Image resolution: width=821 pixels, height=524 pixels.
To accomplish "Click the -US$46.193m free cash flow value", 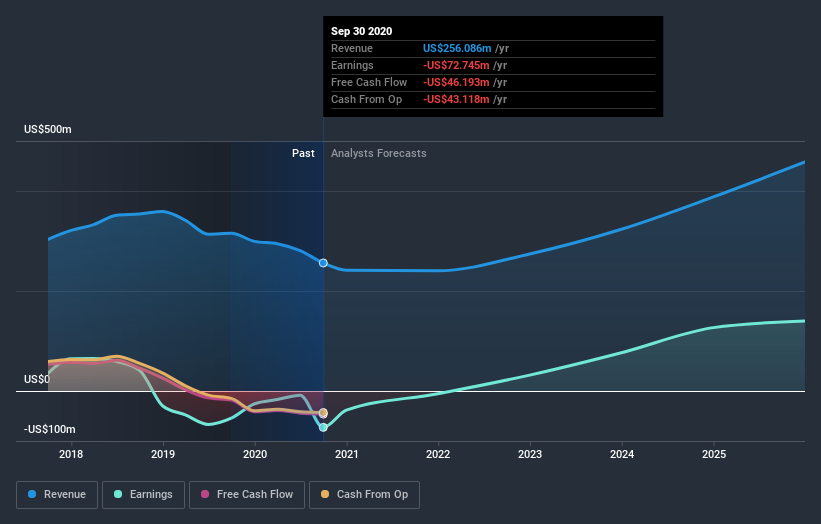I will coord(456,82).
